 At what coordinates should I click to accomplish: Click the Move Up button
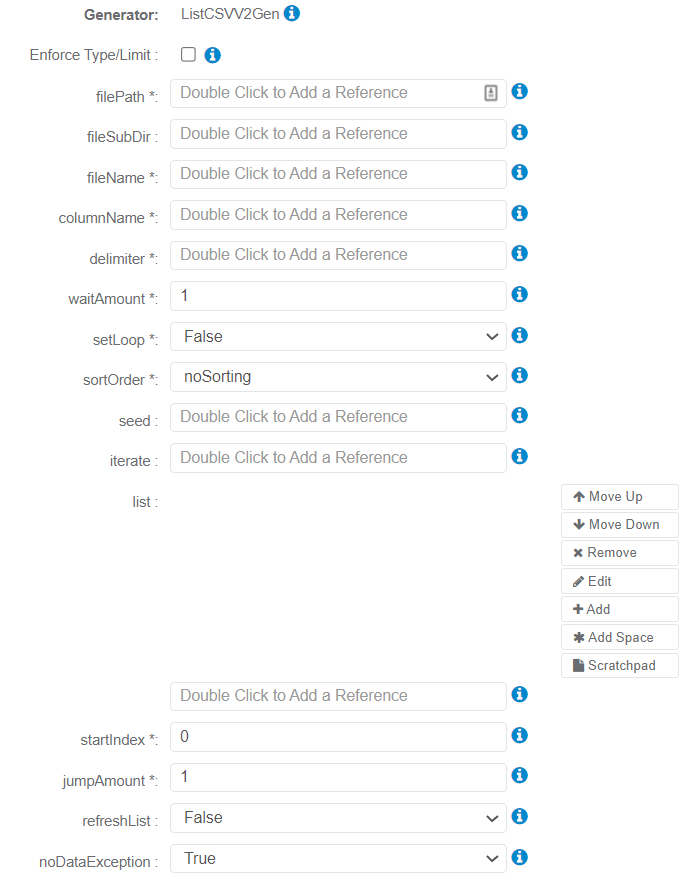(619, 497)
